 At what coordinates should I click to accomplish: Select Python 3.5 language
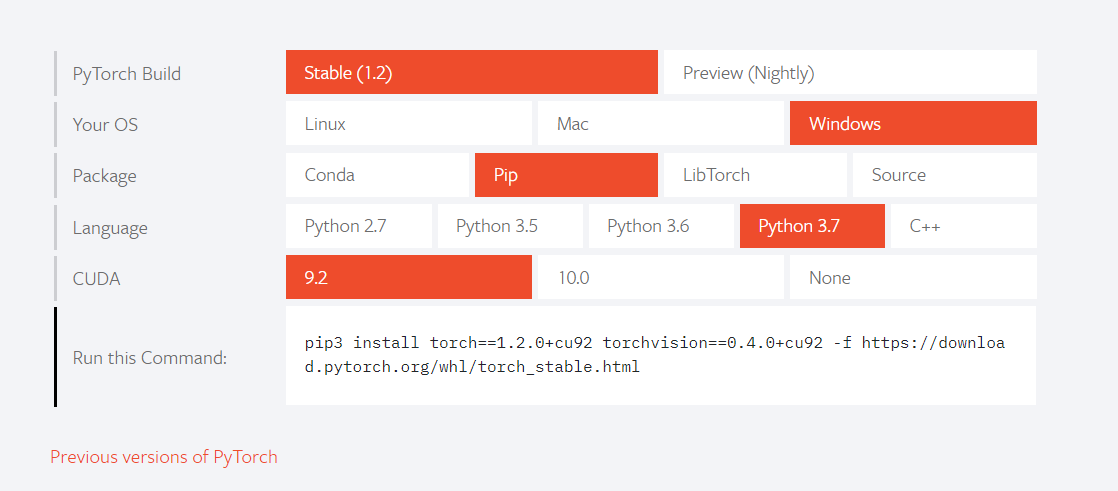[510, 226]
